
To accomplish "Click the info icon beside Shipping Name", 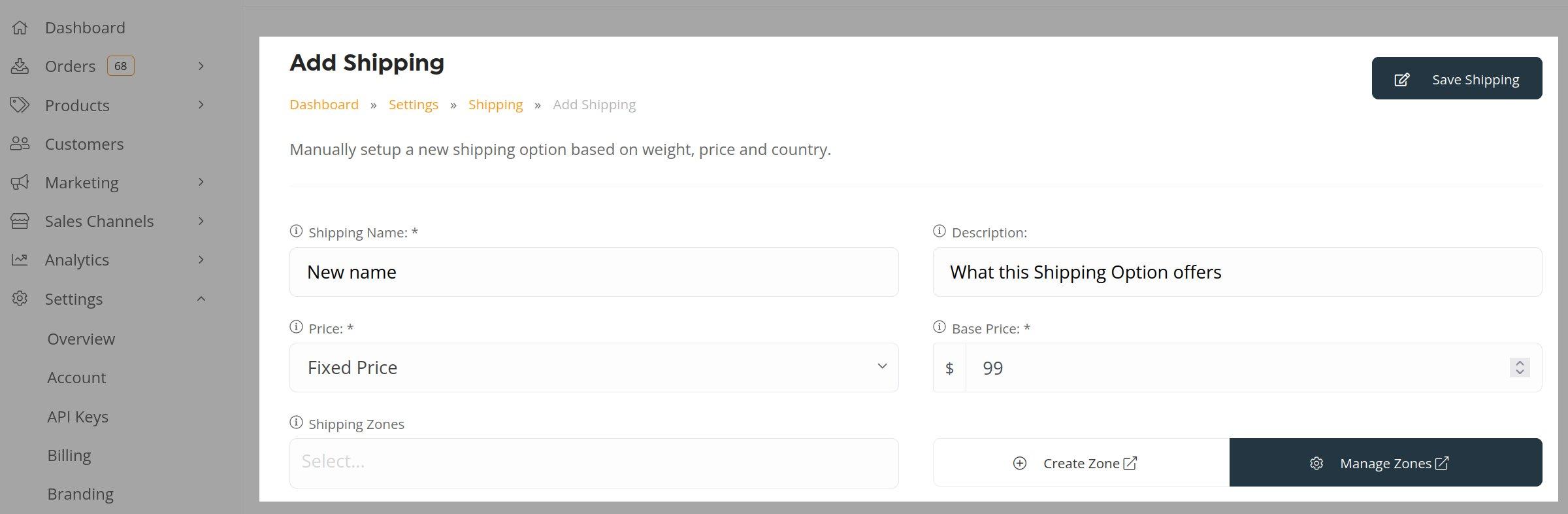I will 296,231.
